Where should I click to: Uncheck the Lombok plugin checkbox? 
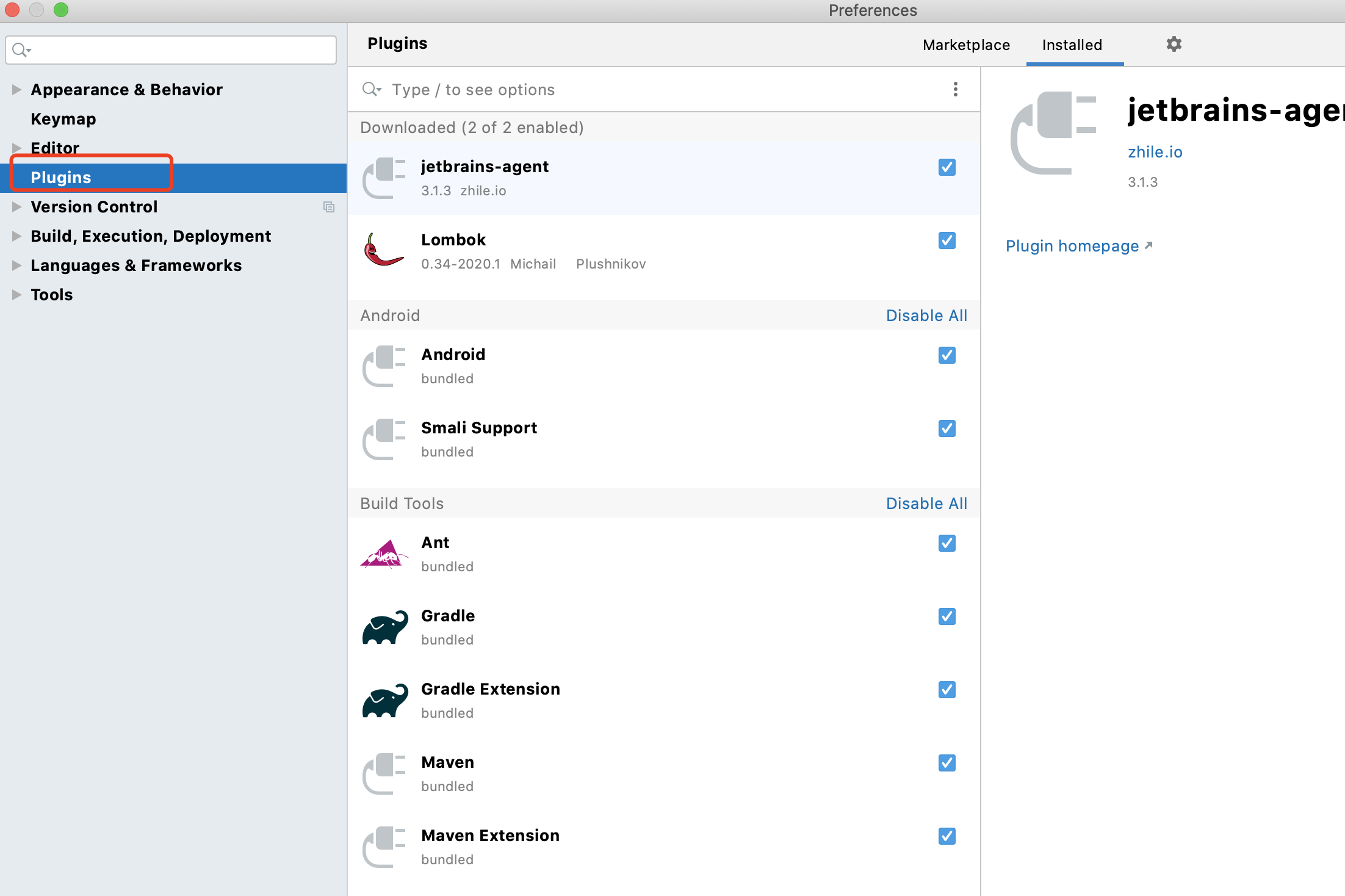(x=947, y=240)
